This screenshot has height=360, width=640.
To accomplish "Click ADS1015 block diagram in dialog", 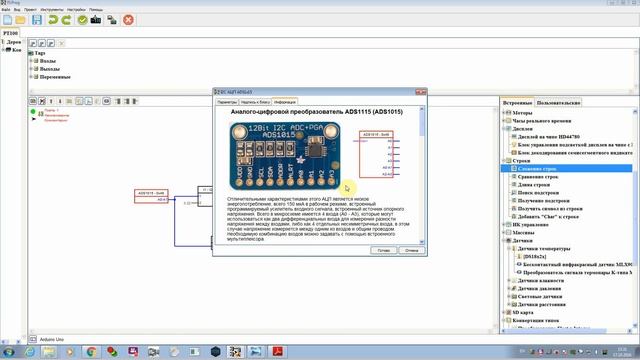I will click(x=376, y=154).
